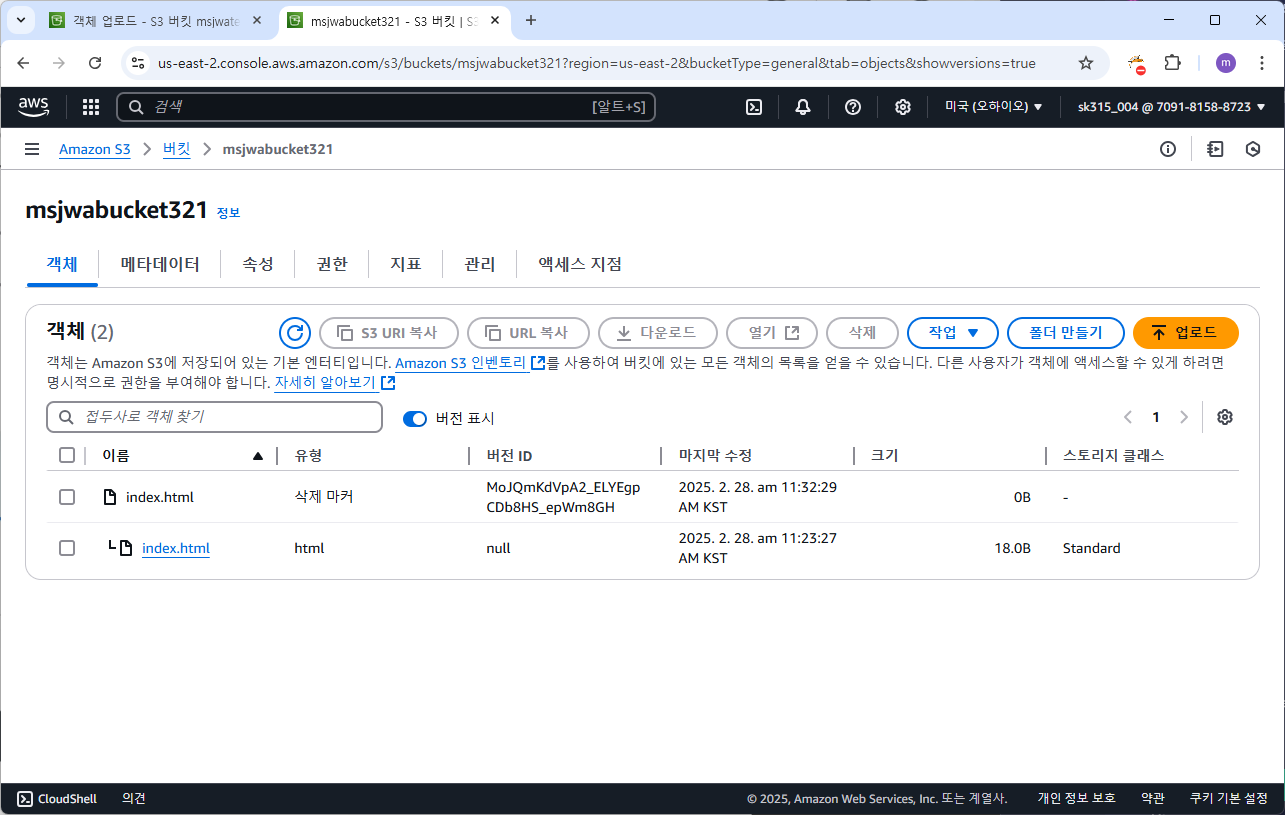
Task: Open the help question-mark menu
Action: coord(853,107)
